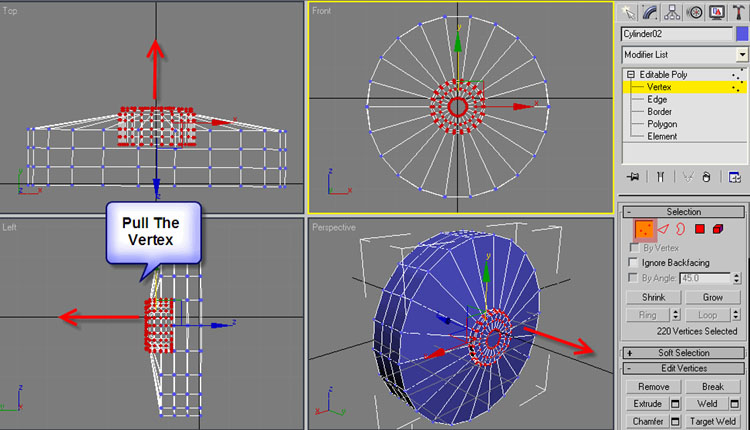Select Edge sub-object icon in Selection rollout
This screenshot has height=430, width=750.
pyautogui.click(x=661, y=229)
